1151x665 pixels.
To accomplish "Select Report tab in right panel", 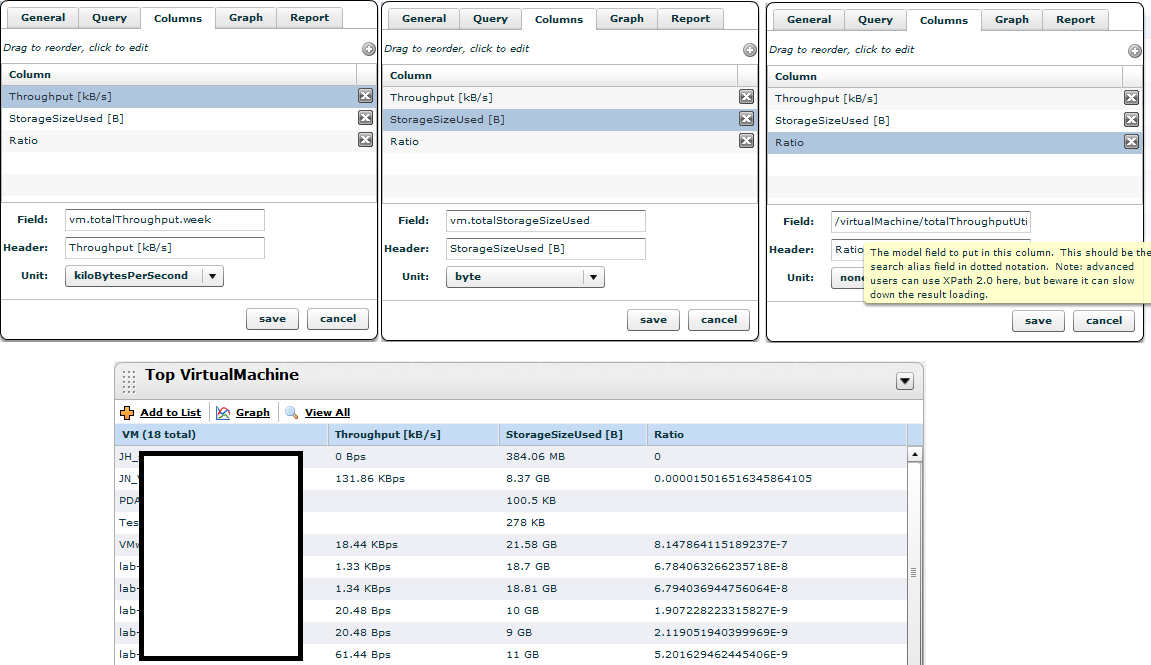I will 1075,20.
